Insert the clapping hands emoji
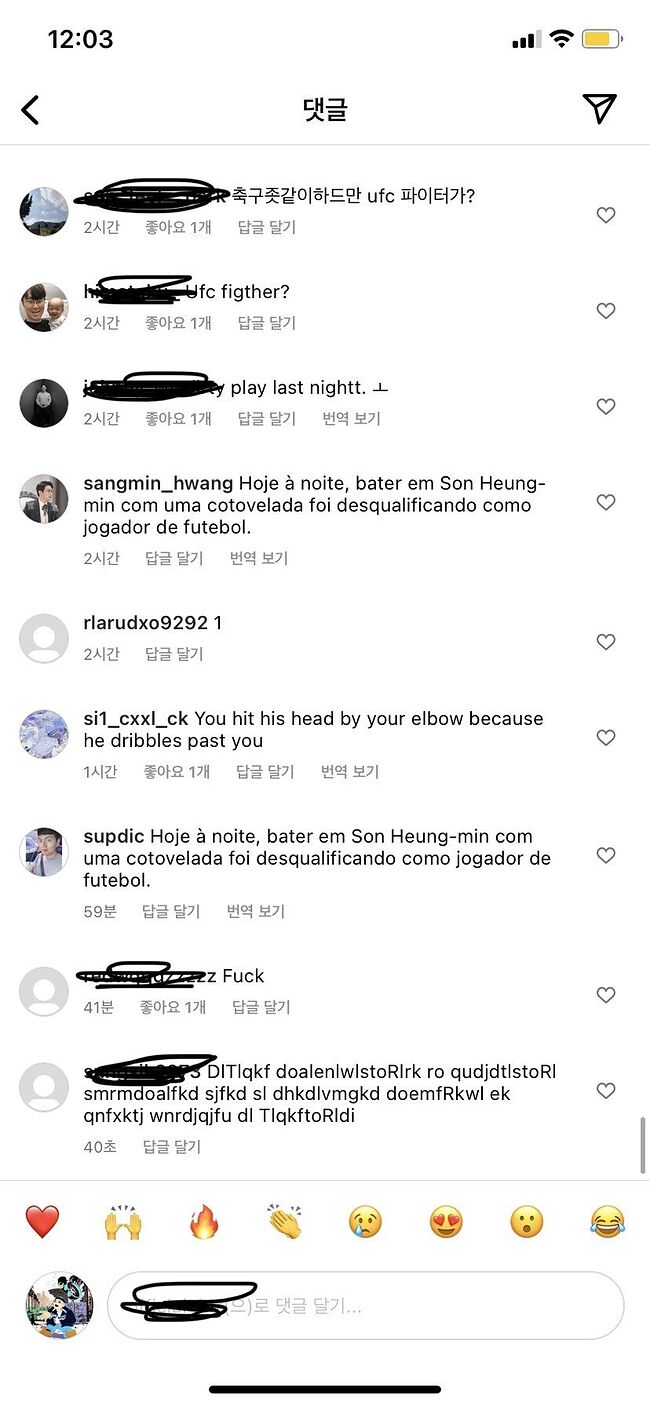The height and width of the screenshot is (1406, 650). click(x=285, y=1221)
